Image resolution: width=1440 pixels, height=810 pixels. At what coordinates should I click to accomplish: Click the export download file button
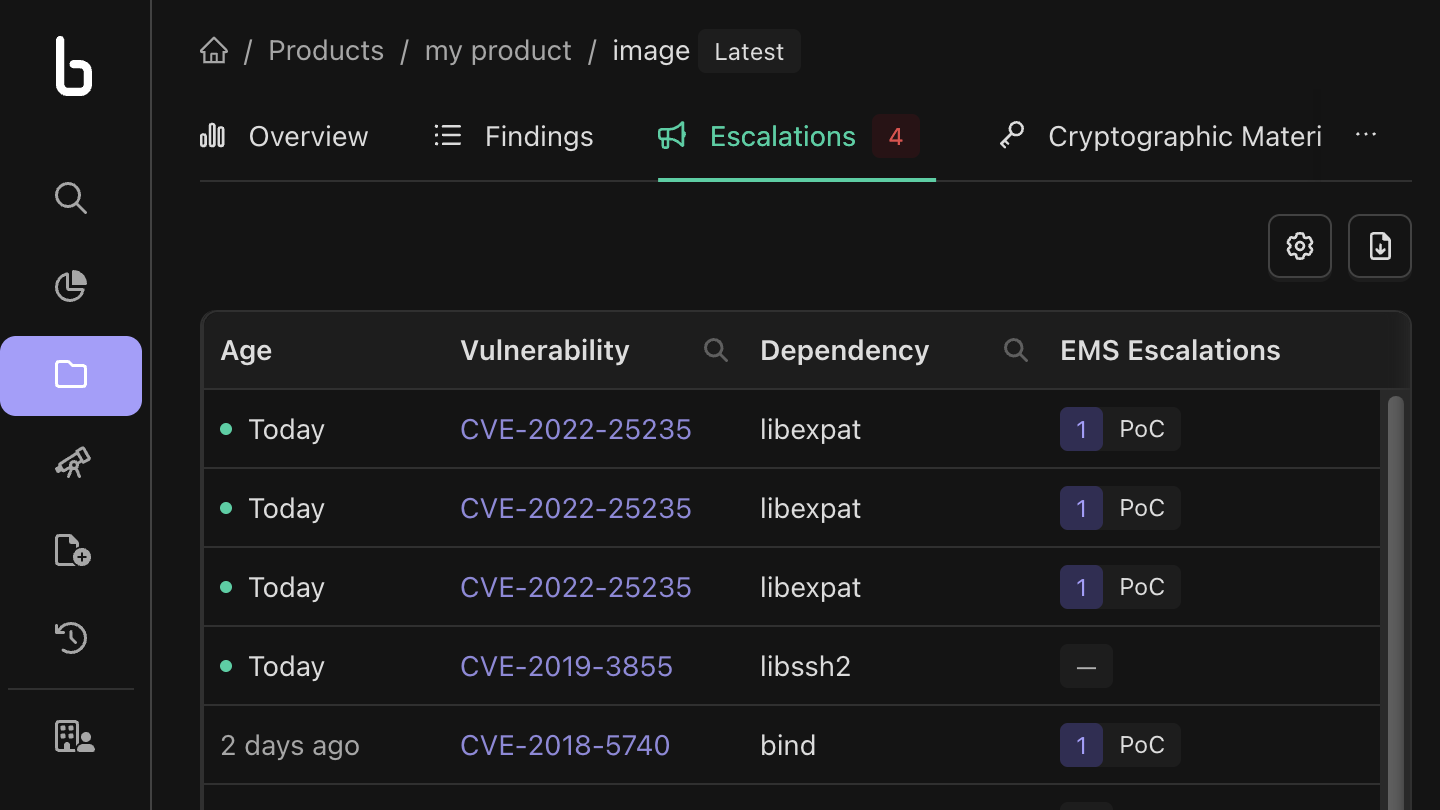click(1380, 246)
